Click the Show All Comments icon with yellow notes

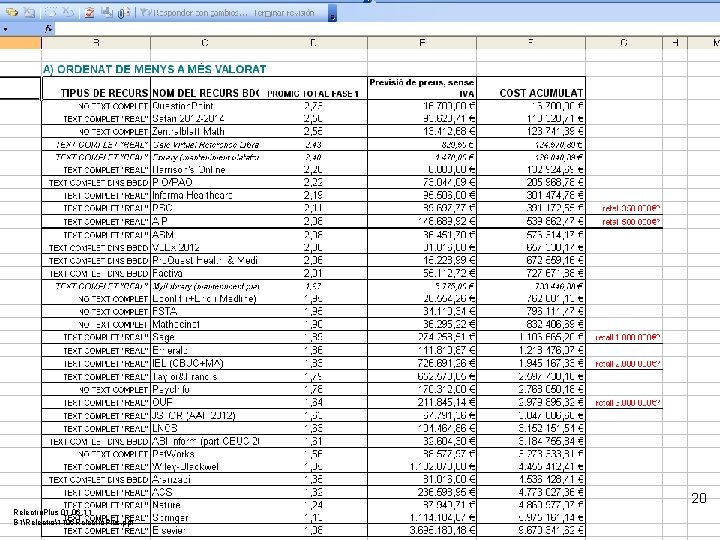pos(12,12)
